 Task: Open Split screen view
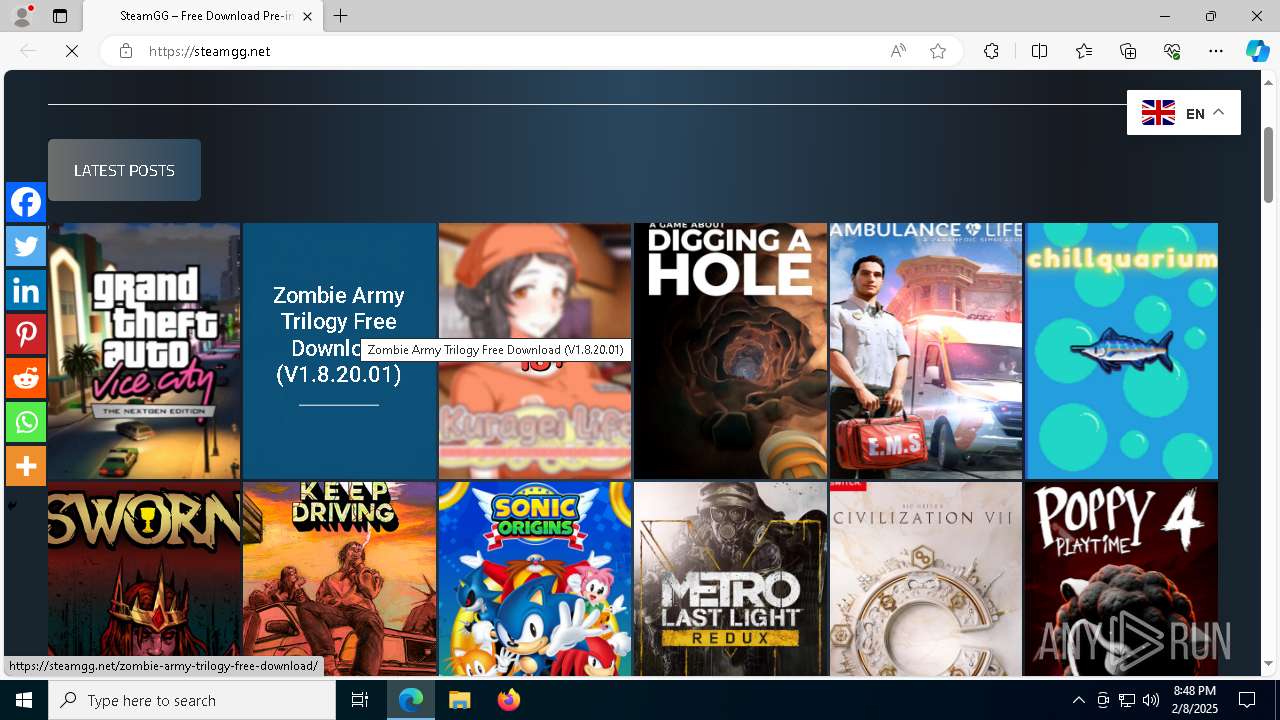[x=1039, y=51]
